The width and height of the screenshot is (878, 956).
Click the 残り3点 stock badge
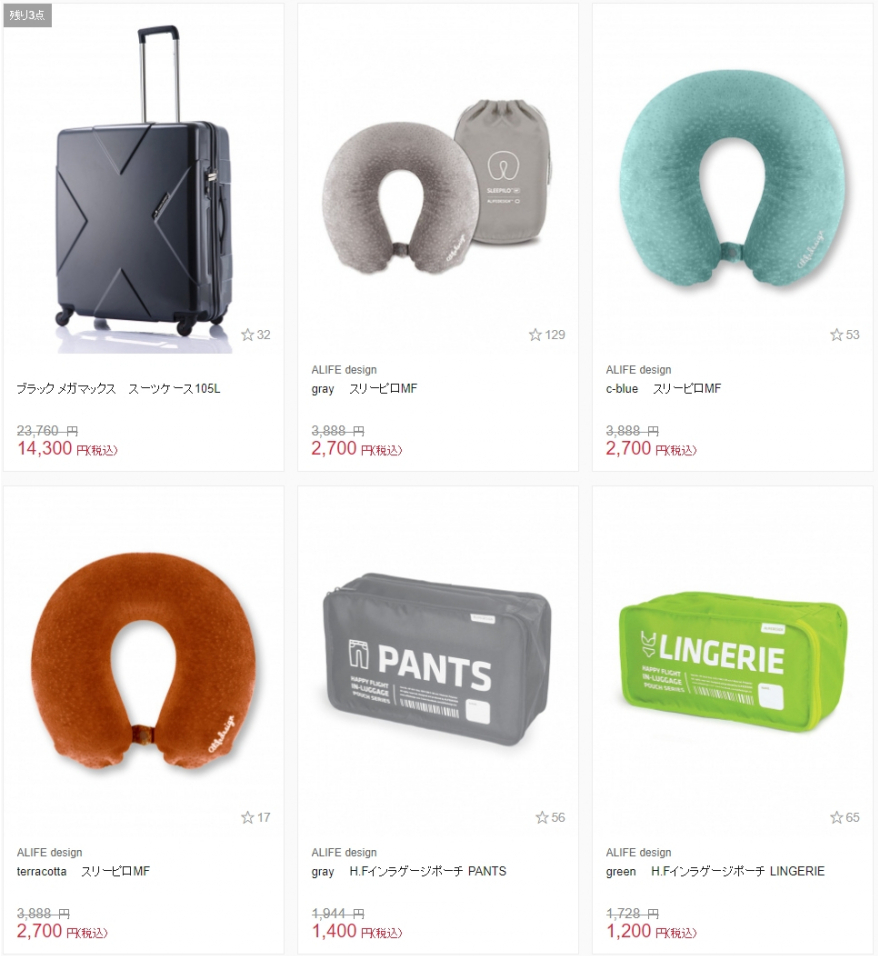[x=27, y=15]
